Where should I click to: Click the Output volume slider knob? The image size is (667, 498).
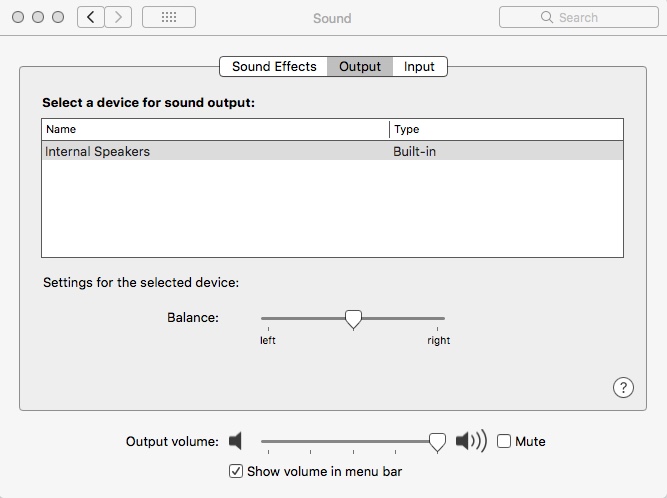tap(437, 441)
